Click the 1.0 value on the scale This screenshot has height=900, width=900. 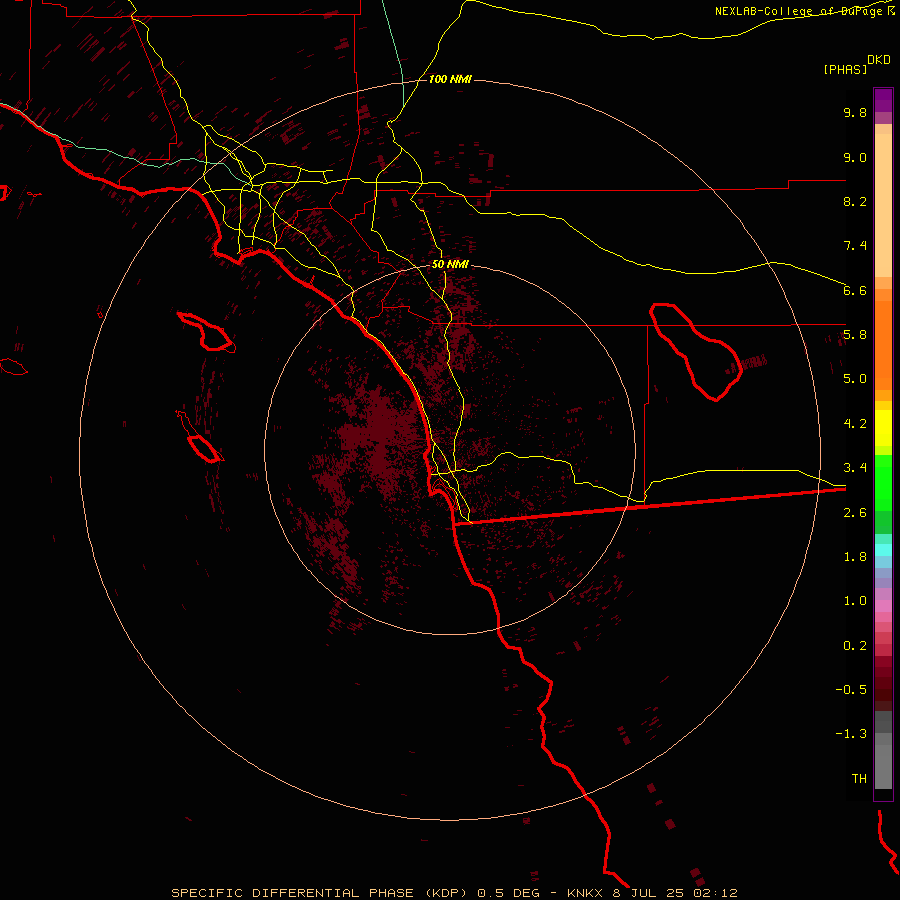(x=855, y=601)
